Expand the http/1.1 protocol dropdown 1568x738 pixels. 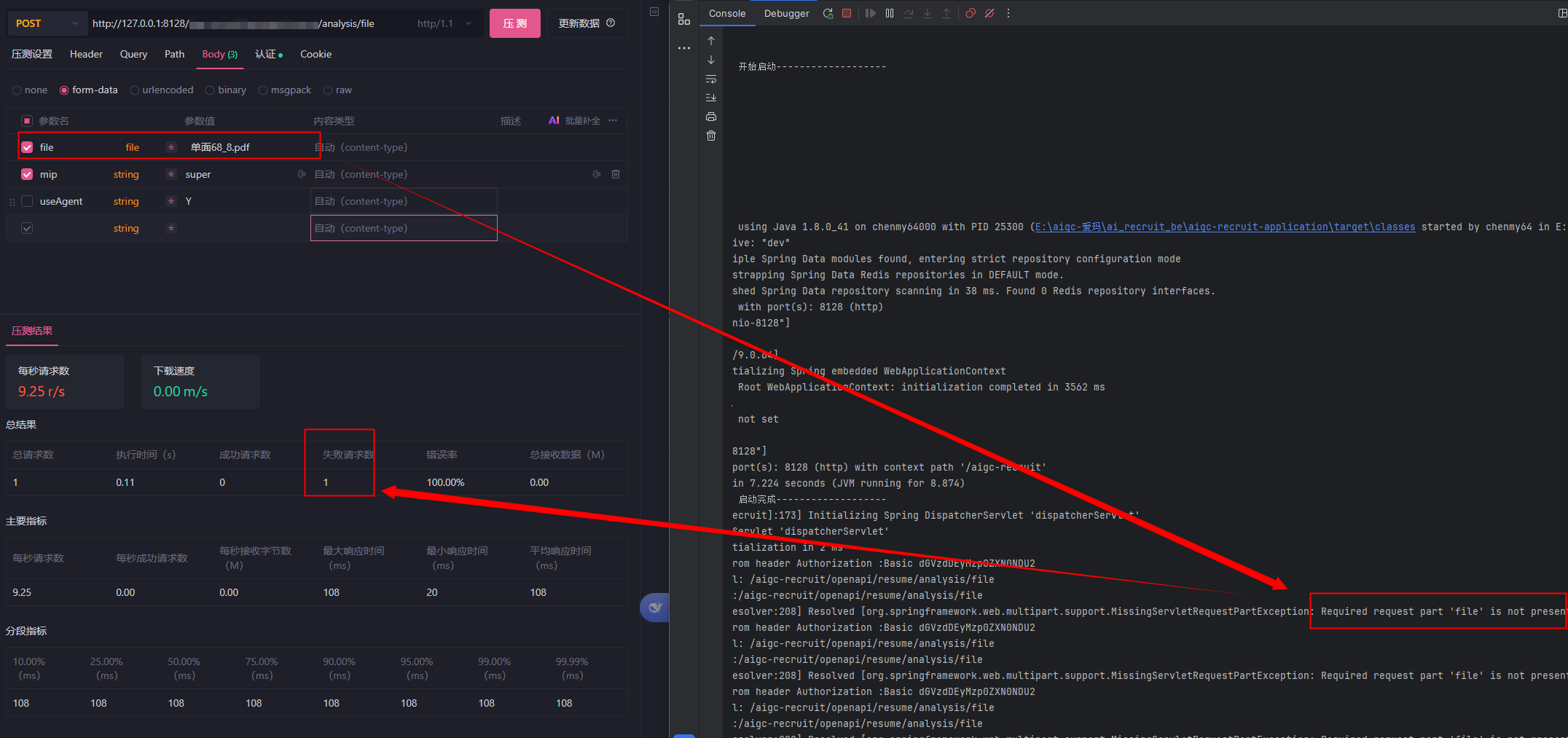tap(444, 23)
